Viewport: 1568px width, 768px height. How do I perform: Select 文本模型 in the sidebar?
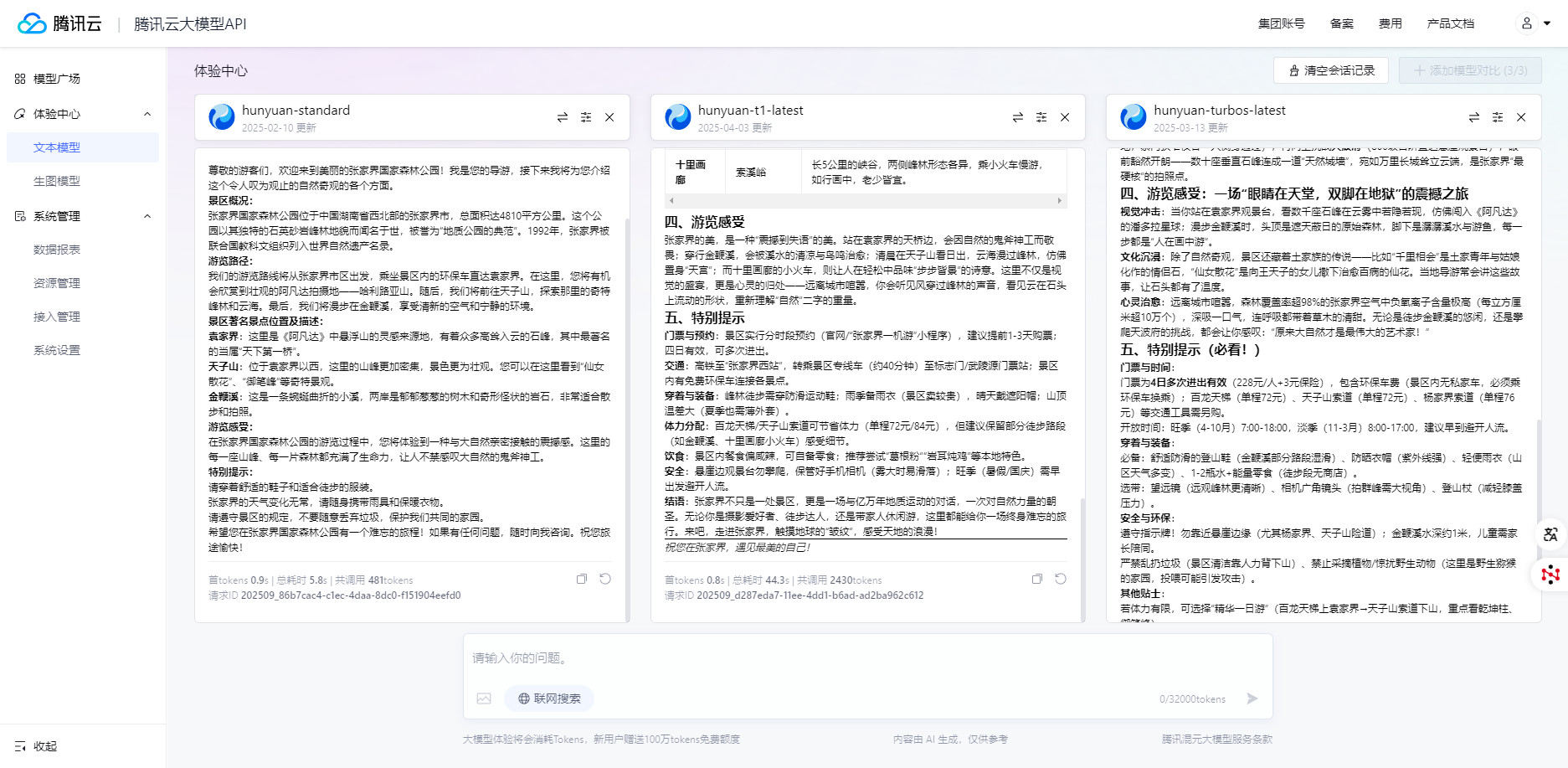[x=82, y=147]
